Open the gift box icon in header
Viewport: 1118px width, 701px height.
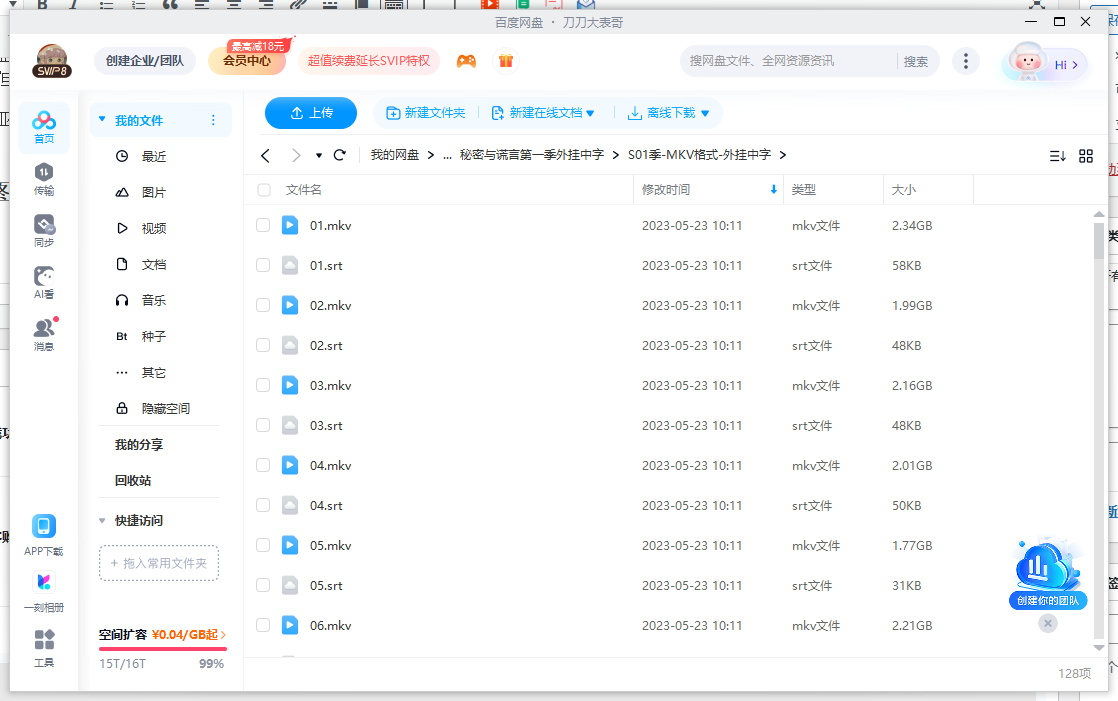pos(505,61)
